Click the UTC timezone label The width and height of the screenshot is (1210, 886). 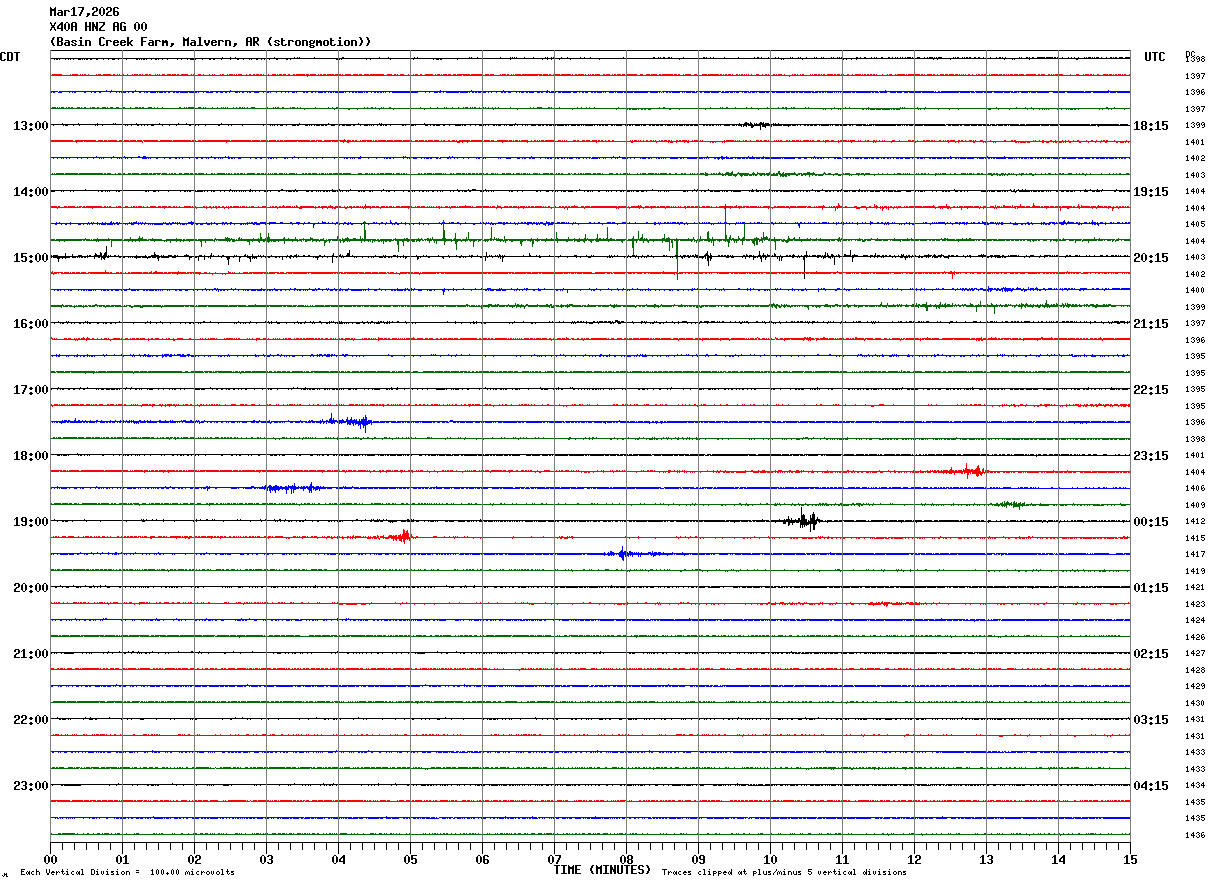tap(1155, 57)
